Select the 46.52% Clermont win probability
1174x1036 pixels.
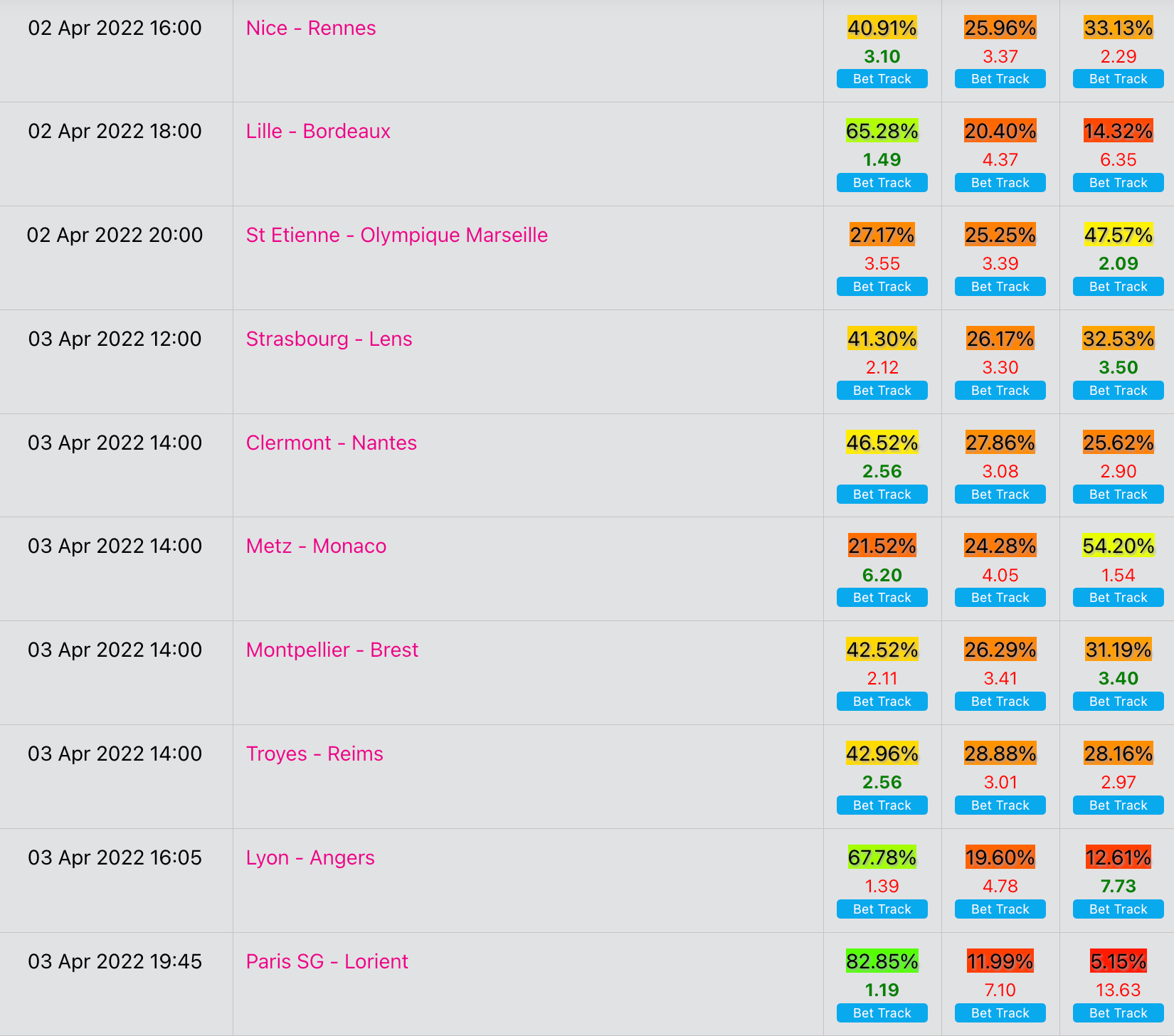(x=882, y=443)
